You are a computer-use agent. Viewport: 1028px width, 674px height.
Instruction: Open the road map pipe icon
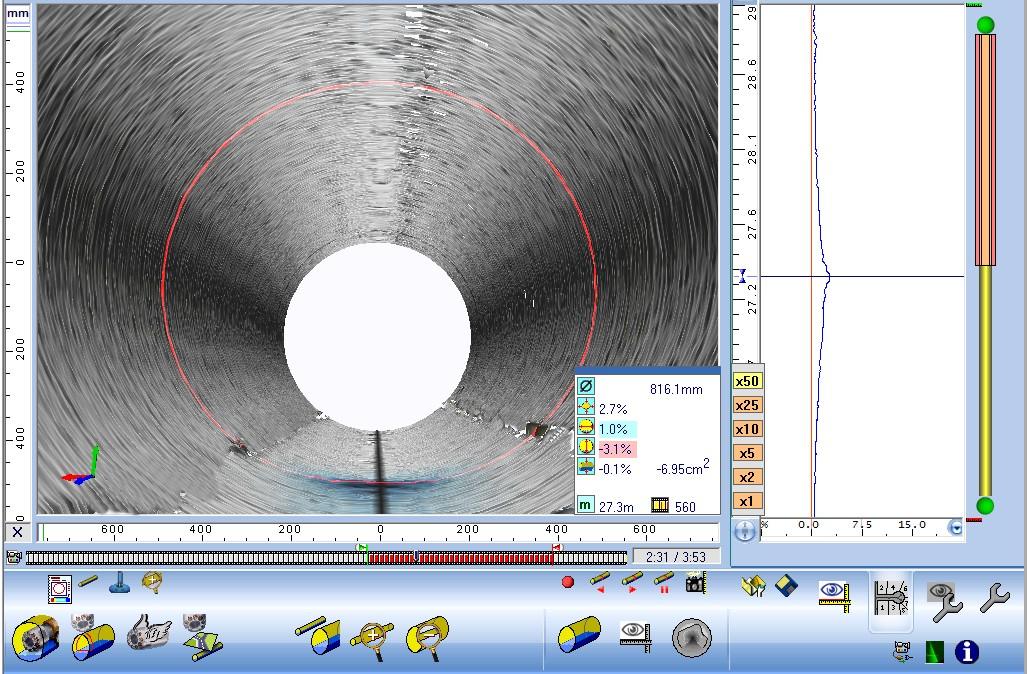click(202, 637)
